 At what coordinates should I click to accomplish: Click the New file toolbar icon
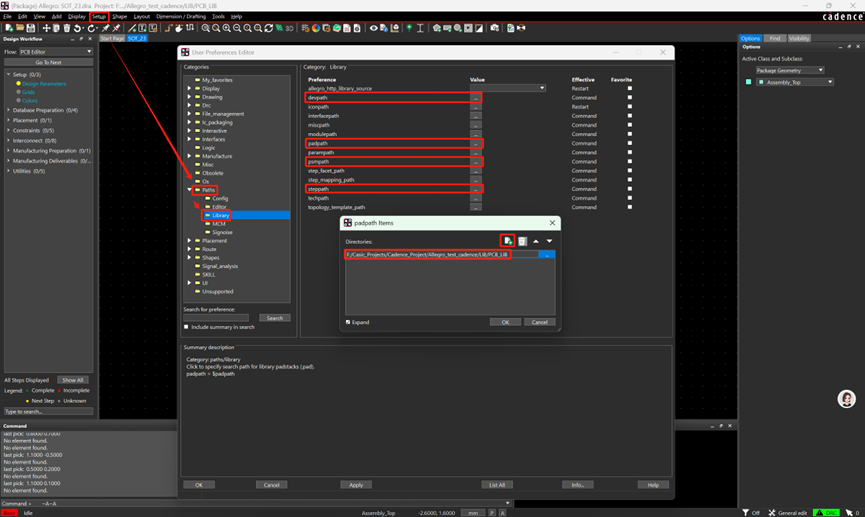click(9, 28)
